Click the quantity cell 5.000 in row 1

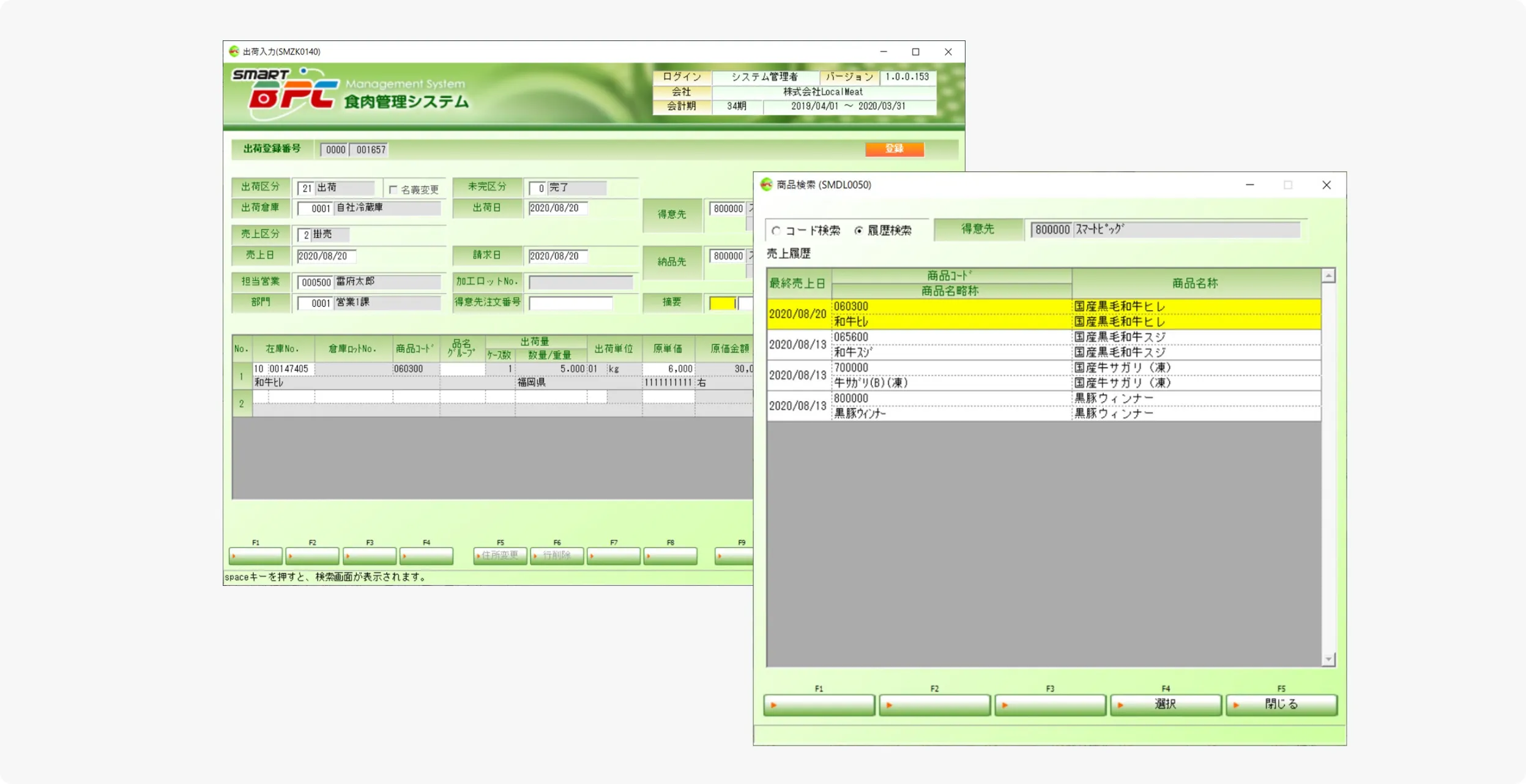551,369
